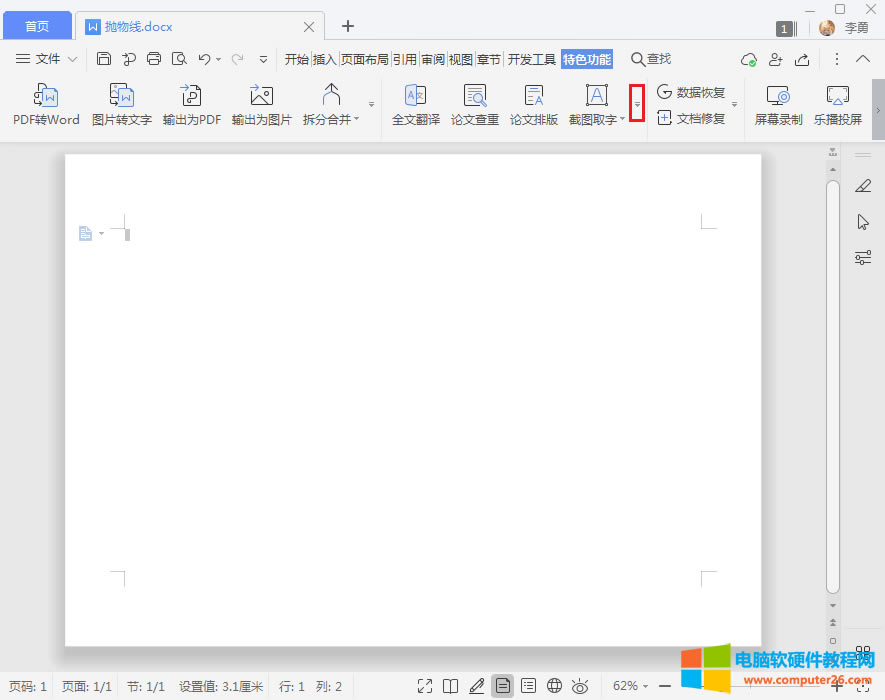
Task: Open the 页面布局 ribbon tab
Action: coord(364,59)
